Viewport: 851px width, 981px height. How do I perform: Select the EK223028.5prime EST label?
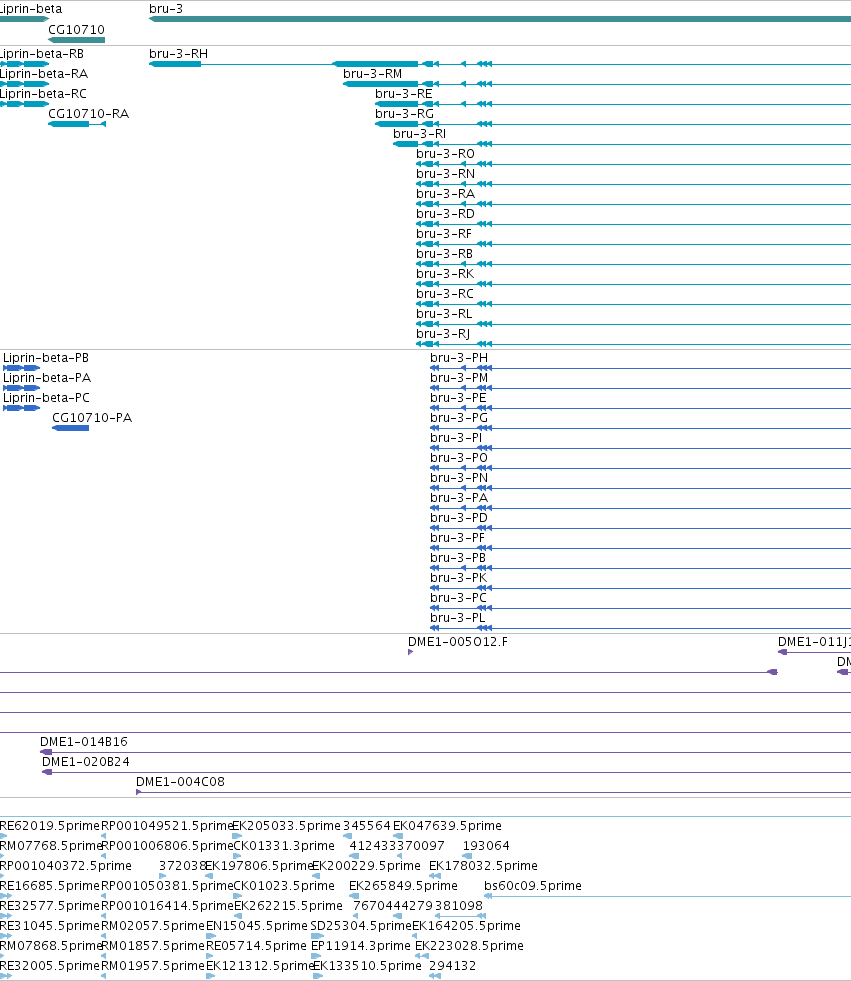469,946
